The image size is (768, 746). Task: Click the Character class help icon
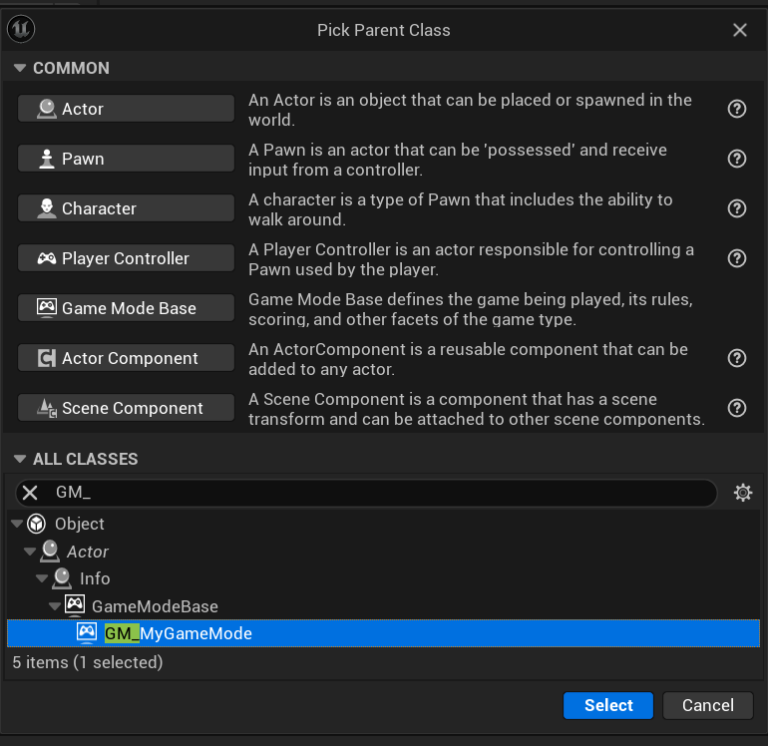[737, 209]
